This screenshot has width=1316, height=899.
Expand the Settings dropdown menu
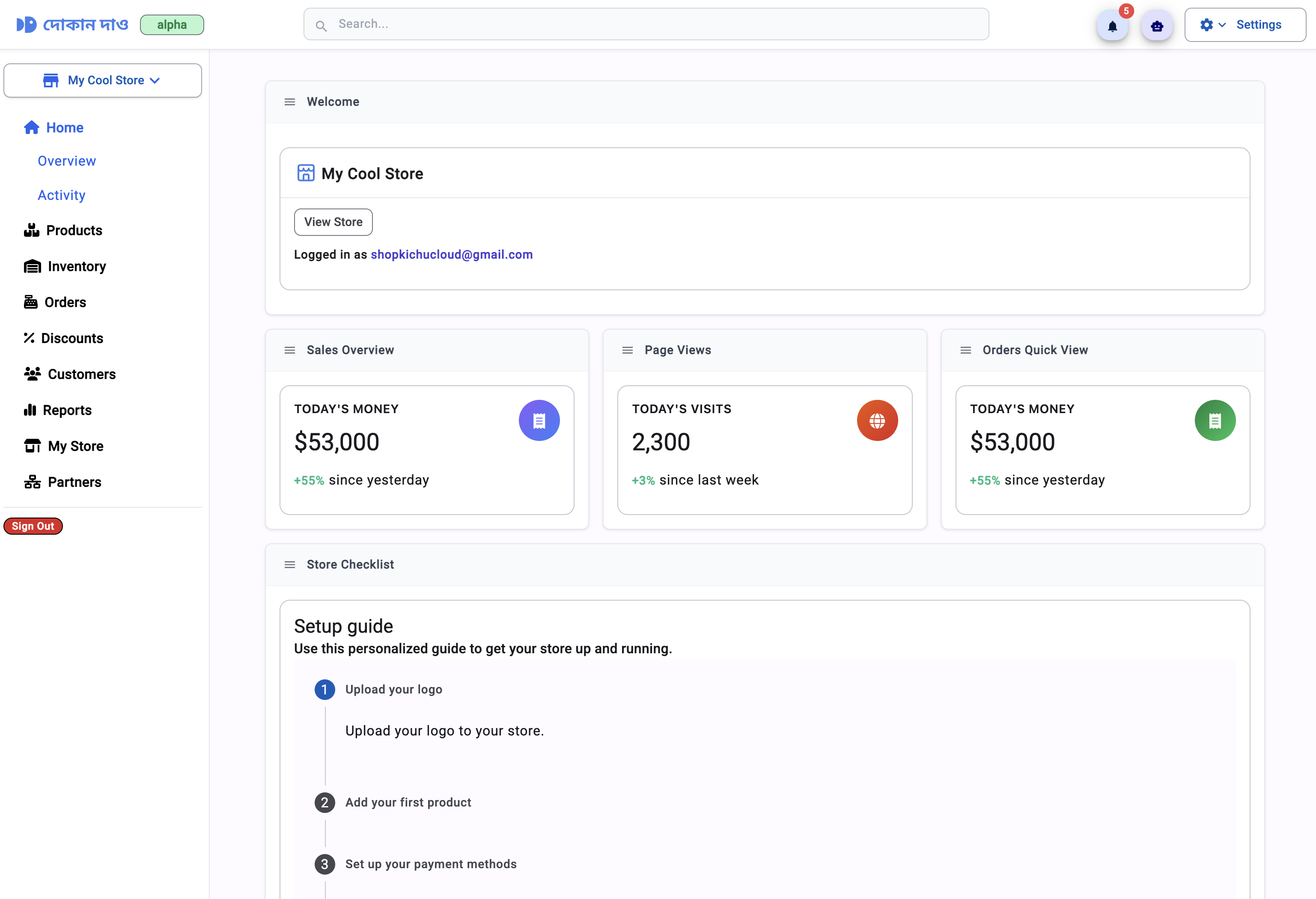[1245, 25]
